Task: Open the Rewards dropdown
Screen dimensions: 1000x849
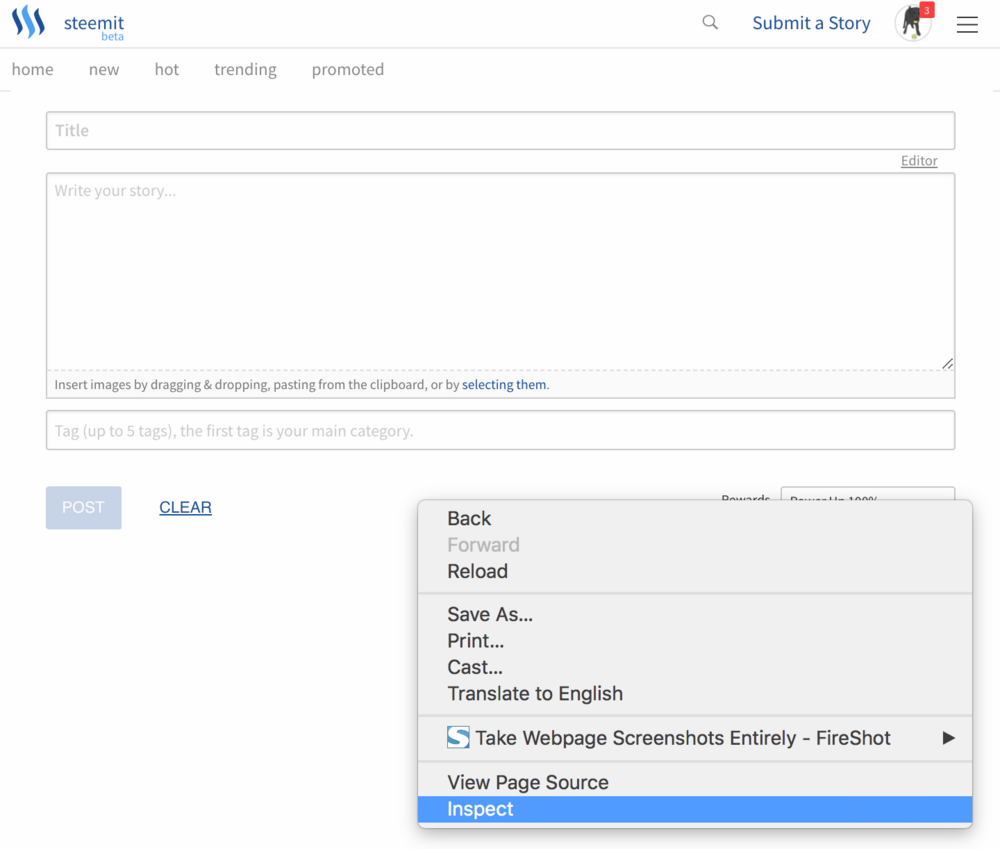Action: click(x=866, y=494)
